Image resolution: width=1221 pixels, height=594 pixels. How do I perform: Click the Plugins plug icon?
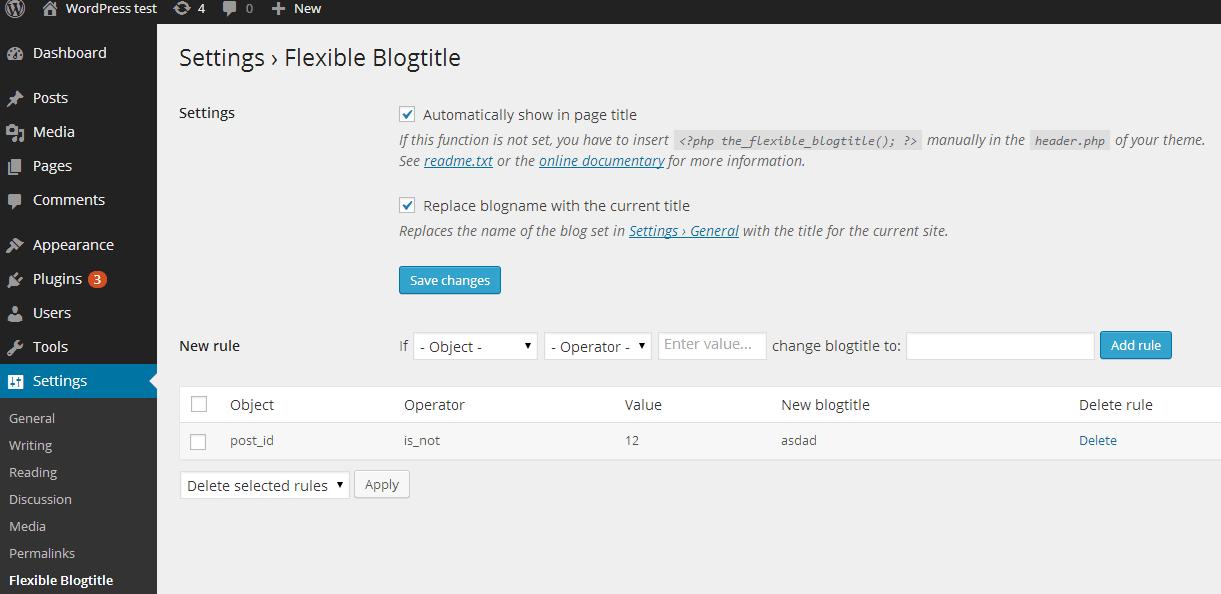point(15,280)
